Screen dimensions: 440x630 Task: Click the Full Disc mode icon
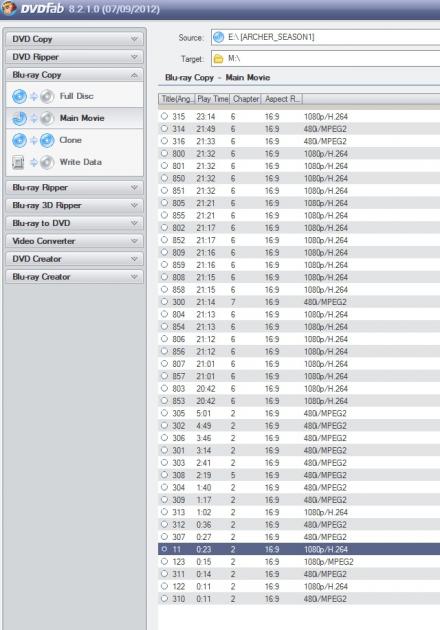(33, 96)
